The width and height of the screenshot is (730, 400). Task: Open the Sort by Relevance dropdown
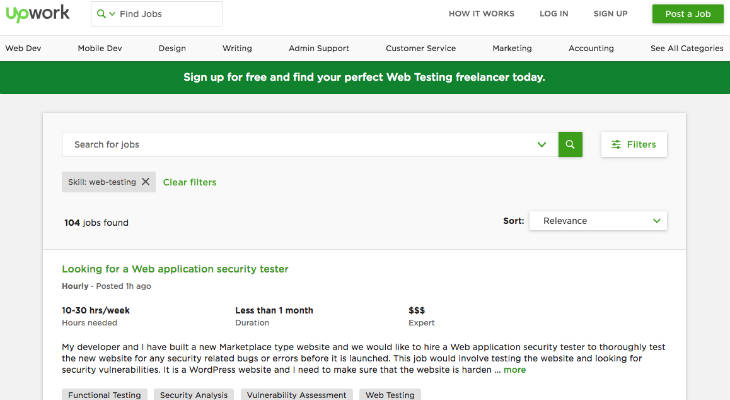coord(598,220)
